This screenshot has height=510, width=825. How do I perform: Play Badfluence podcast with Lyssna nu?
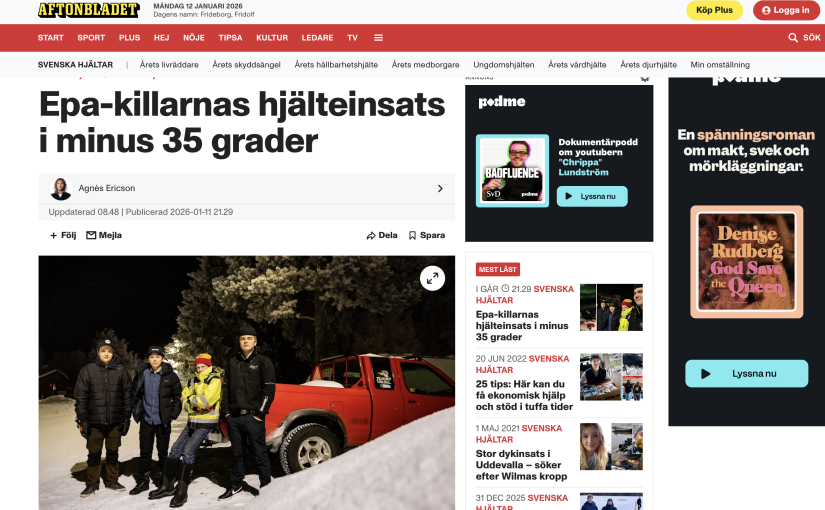592,196
